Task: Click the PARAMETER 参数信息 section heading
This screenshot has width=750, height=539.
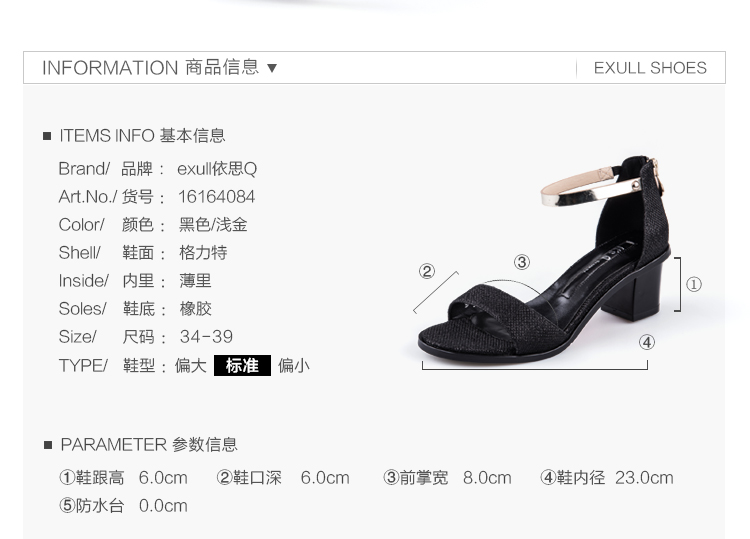Action: coord(149,445)
